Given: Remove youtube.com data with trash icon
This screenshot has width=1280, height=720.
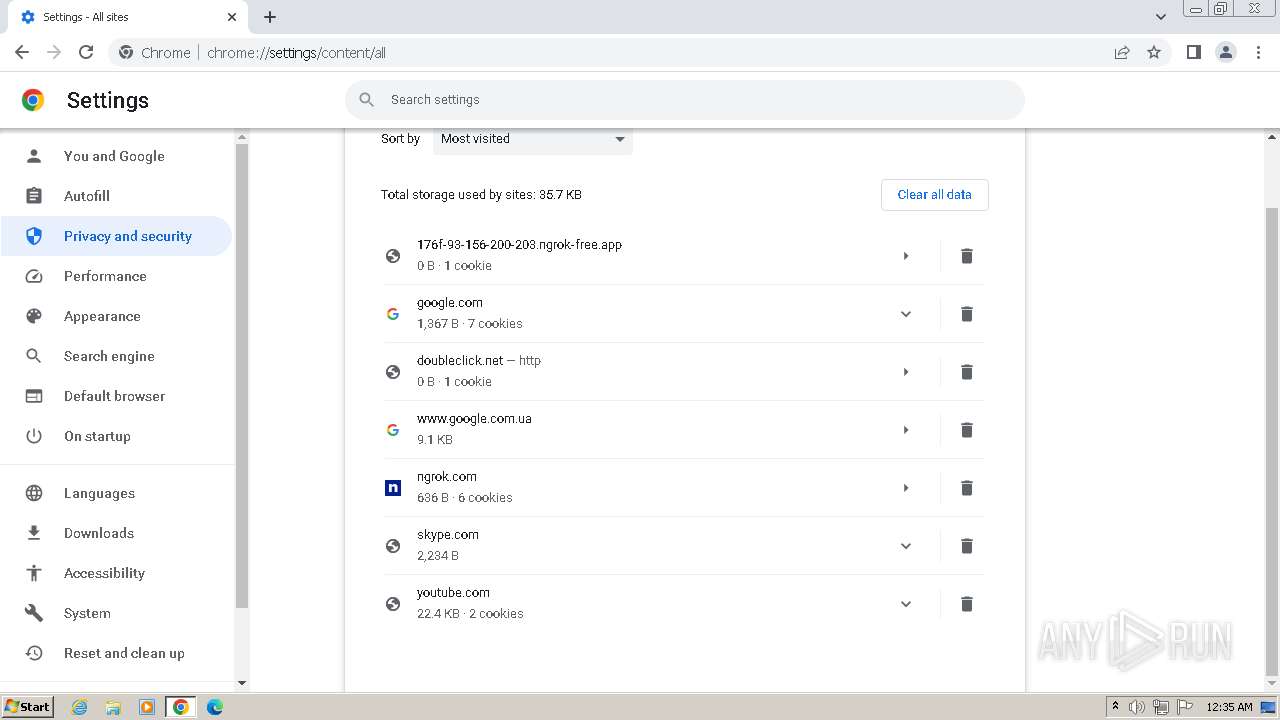Looking at the screenshot, I should (x=966, y=604).
